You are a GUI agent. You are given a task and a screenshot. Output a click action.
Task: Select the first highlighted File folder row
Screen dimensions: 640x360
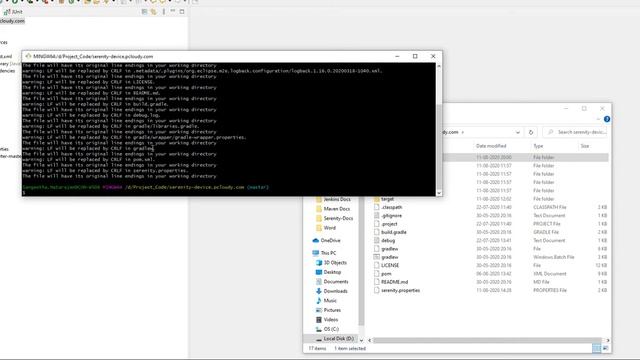[526, 157]
